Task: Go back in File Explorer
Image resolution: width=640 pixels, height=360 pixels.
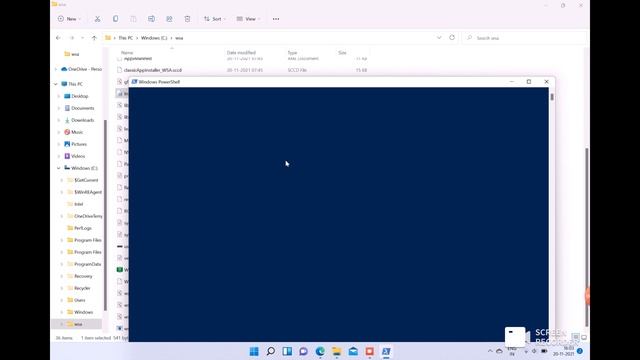Action: [x=58, y=38]
